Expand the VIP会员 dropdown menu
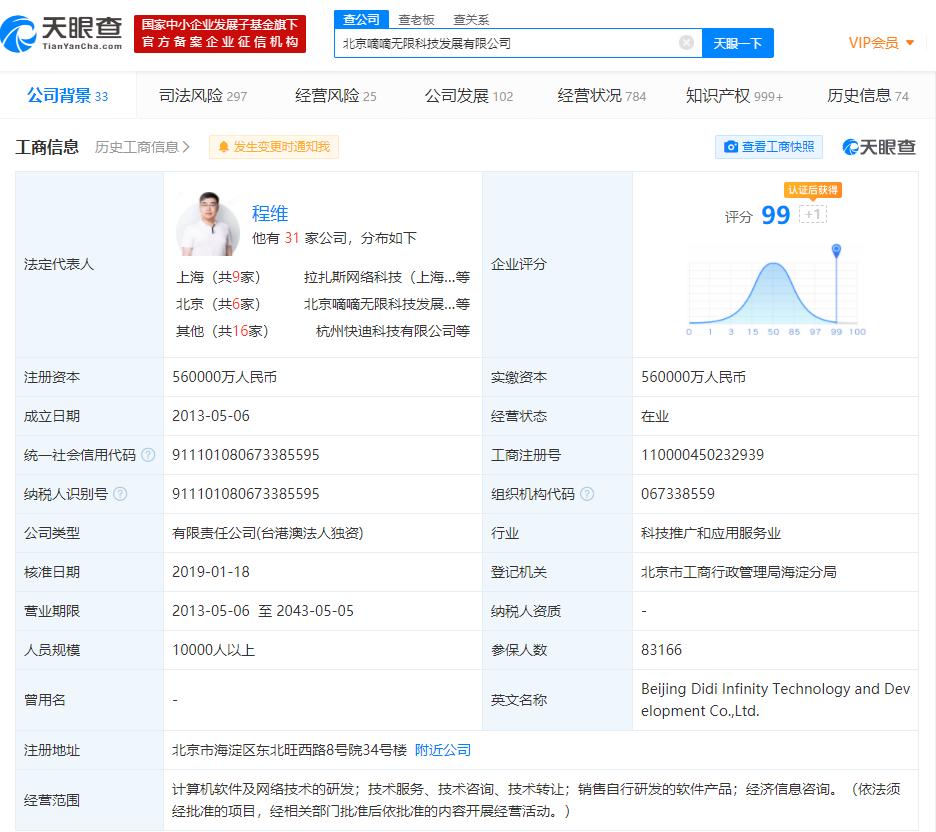The image size is (936, 832). tap(881, 43)
